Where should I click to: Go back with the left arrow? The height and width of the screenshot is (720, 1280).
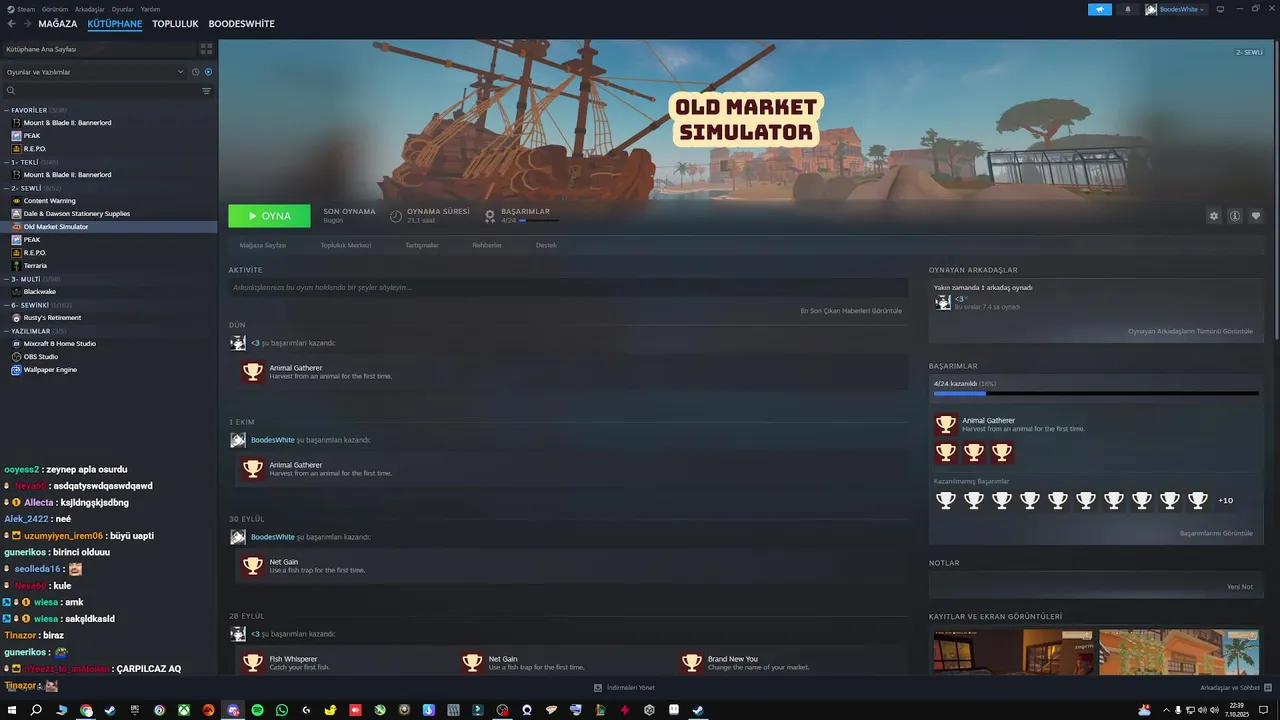coord(12,24)
